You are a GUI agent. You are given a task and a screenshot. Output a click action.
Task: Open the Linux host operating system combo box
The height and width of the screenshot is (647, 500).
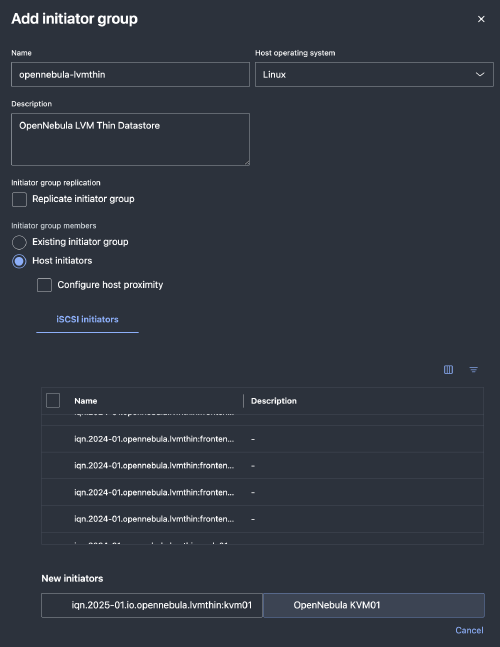click(x=374, y=74)
